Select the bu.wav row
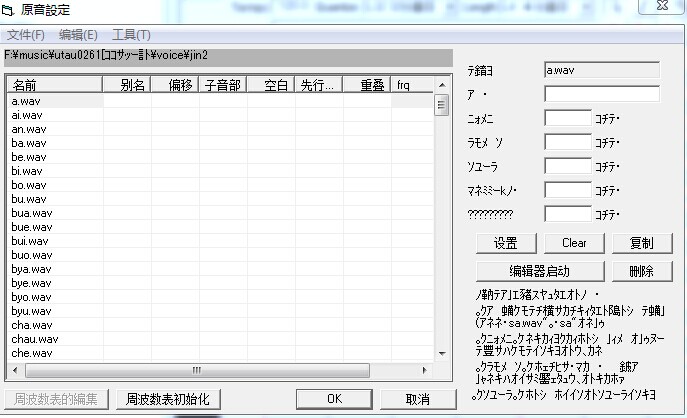687x418 pixels. (x=220, y=199)
